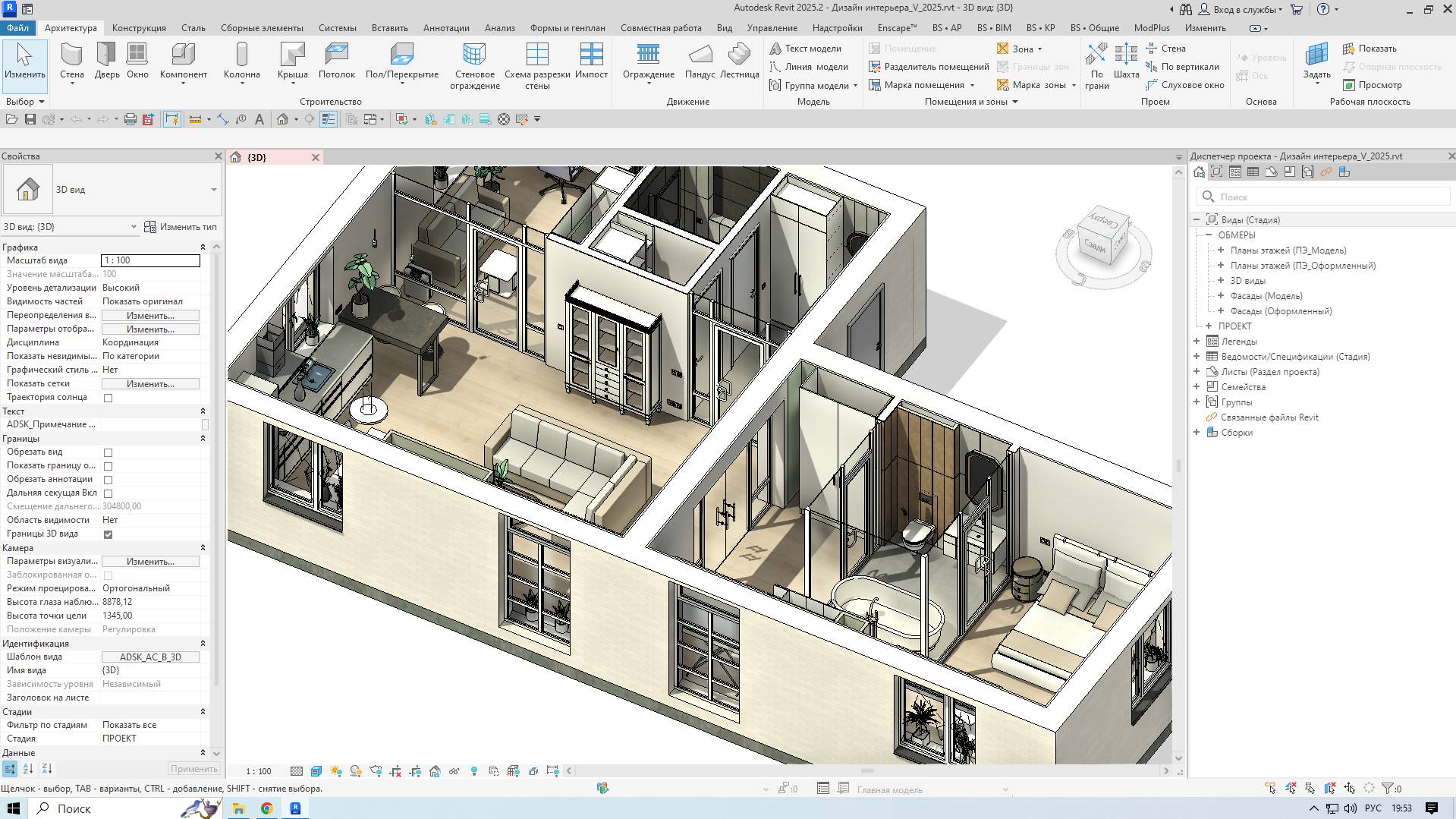
Task: Switch to the Конструкция ribbon tab
Action: (137, 27)
